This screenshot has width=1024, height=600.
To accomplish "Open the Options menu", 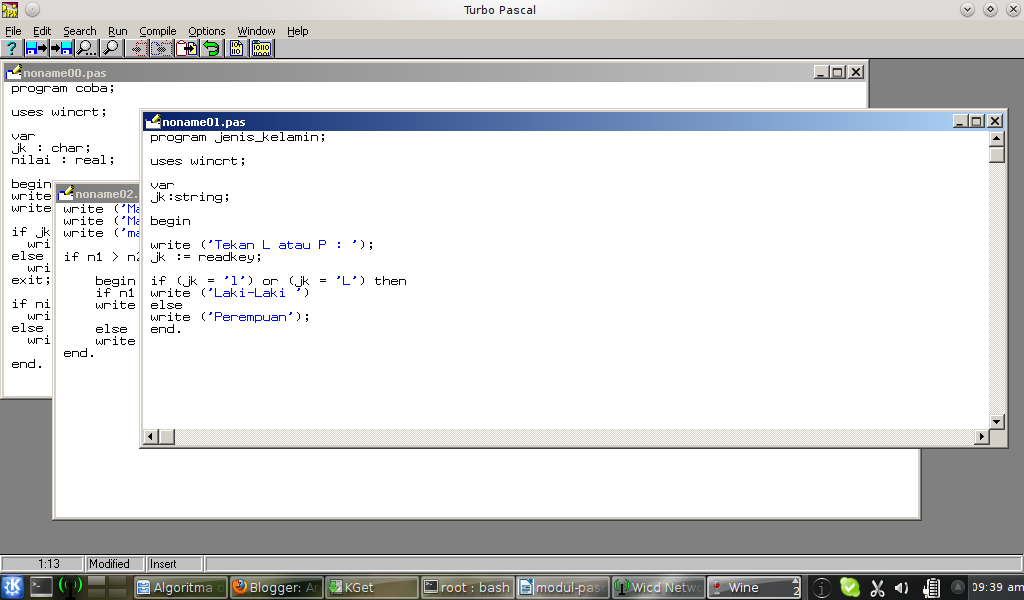I will (x=206, y=31).
